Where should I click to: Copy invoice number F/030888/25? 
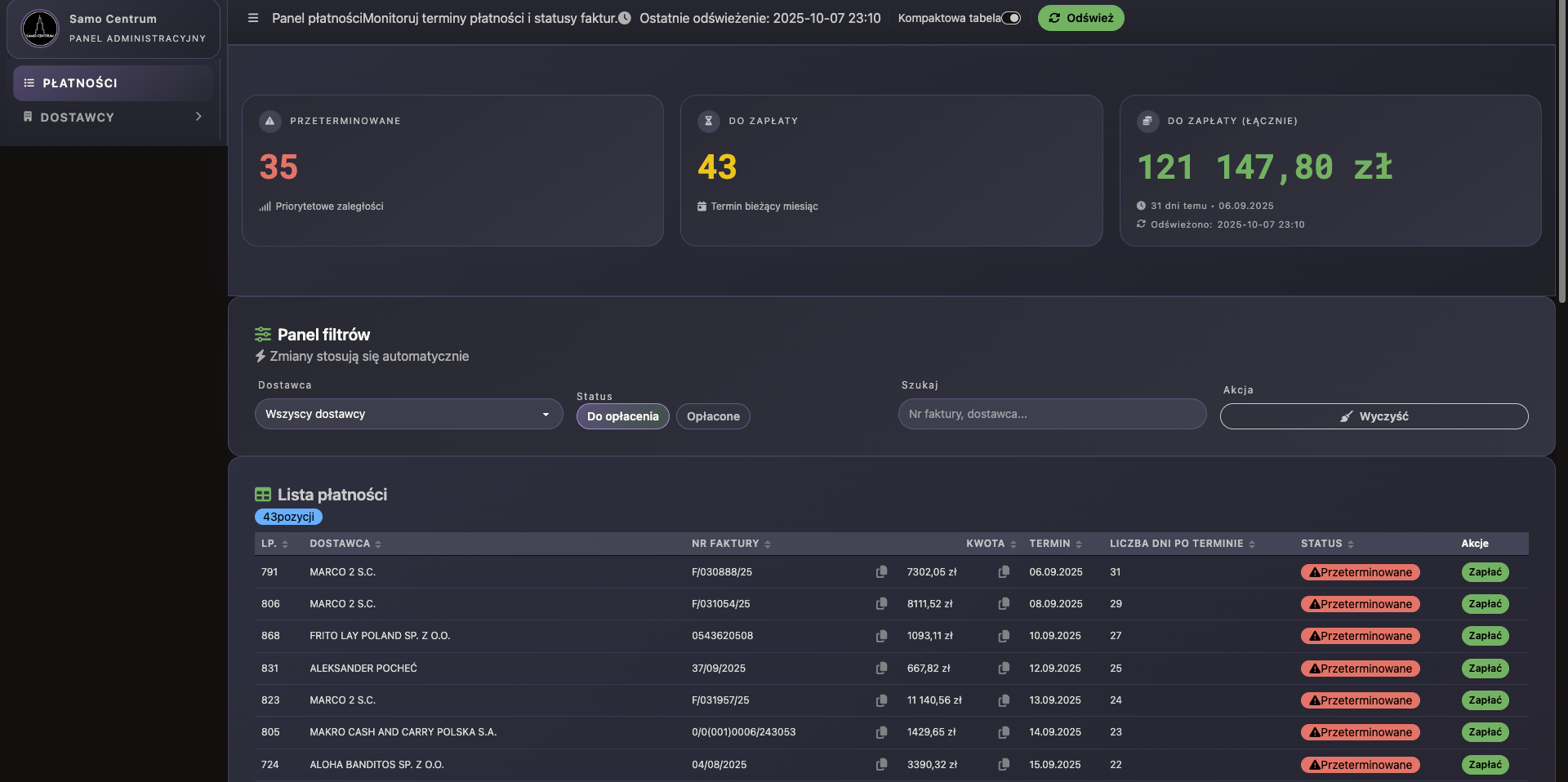(881, 572)
